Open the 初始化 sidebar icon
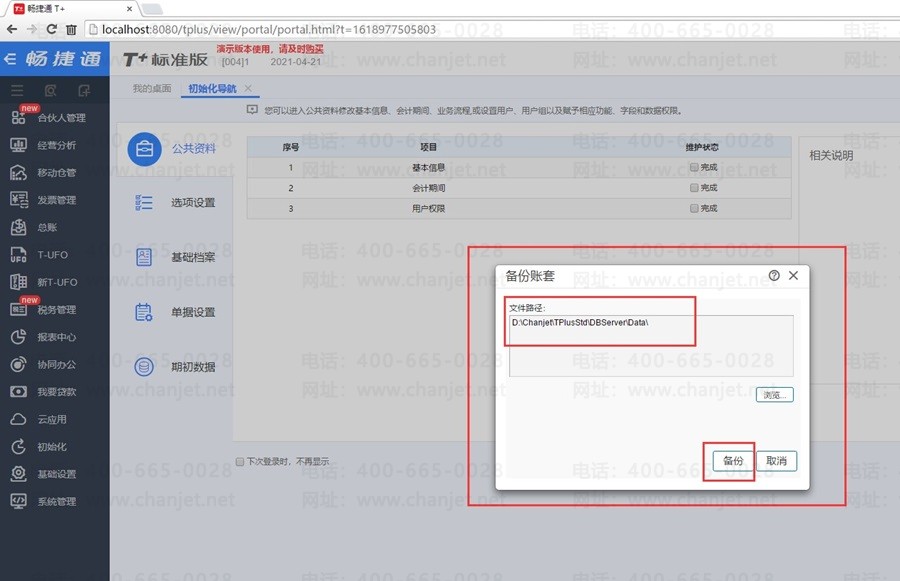900x581 pixels. (x=18, y=447)
